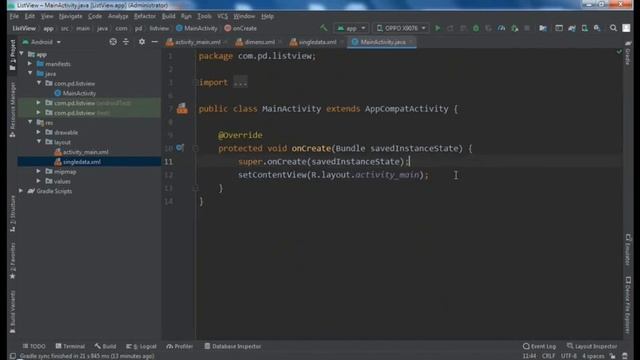Click Attach Debugger to Android Process icon
640x360 pixels.
coord(515,28)
